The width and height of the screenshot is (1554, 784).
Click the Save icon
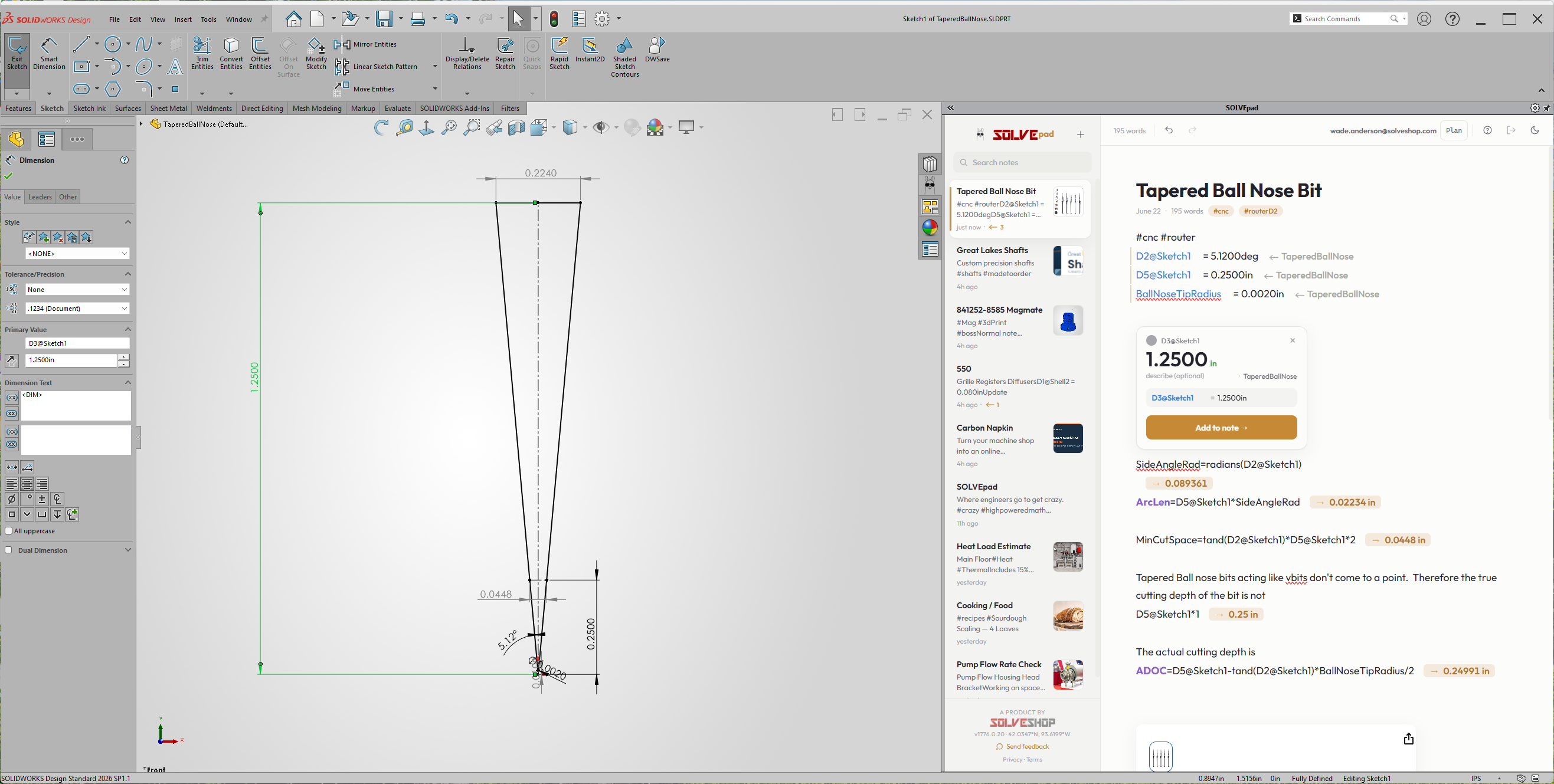pyautogui.click(x=384, y=19)
